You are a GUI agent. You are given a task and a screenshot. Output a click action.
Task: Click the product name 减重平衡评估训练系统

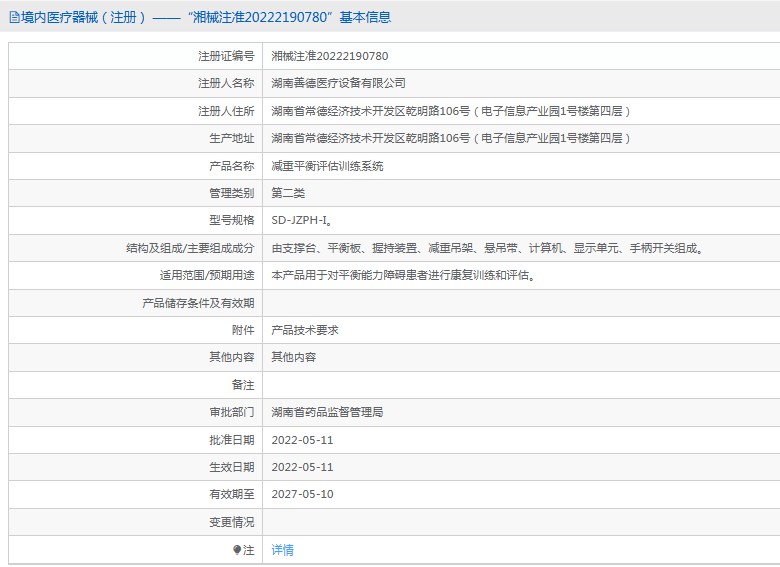pos(327,166)
